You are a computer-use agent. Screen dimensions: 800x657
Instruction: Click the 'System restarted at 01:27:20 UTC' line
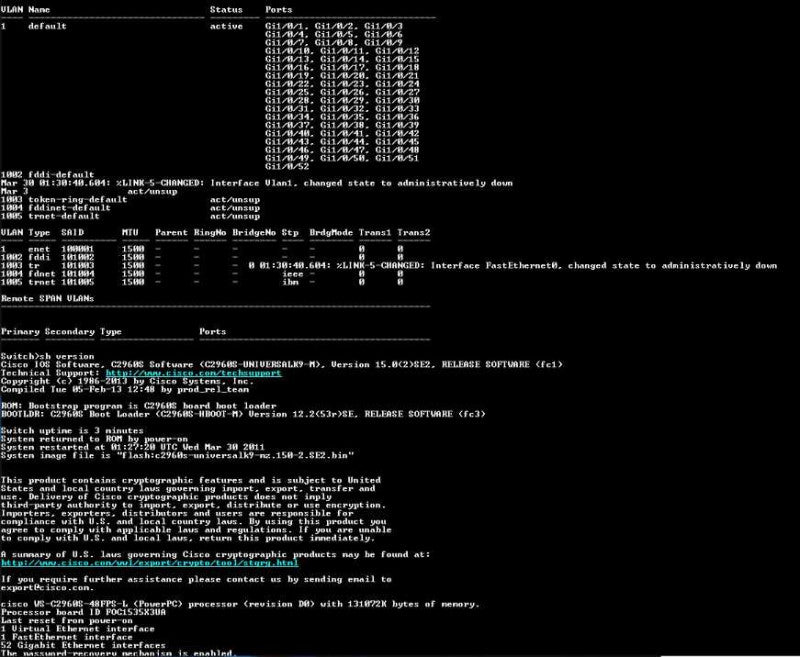pyautogui.click(x=133, y=447)
